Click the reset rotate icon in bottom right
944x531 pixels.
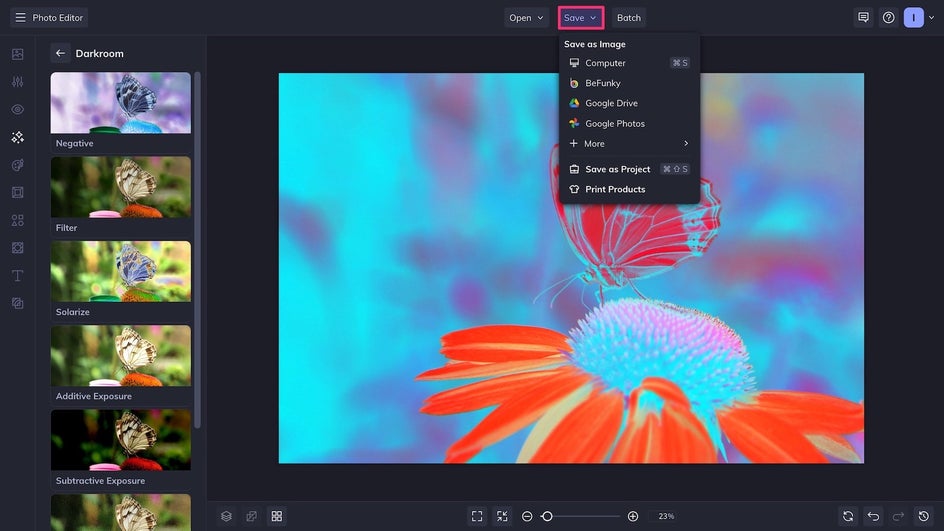point(848,516)
